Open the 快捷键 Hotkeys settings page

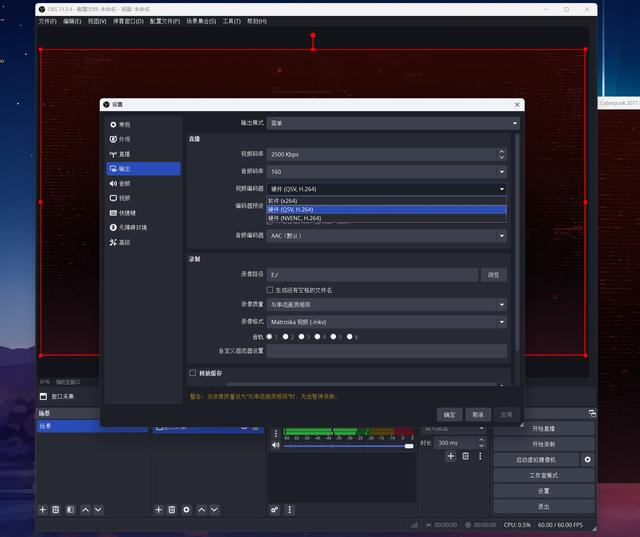click(143, 213)
